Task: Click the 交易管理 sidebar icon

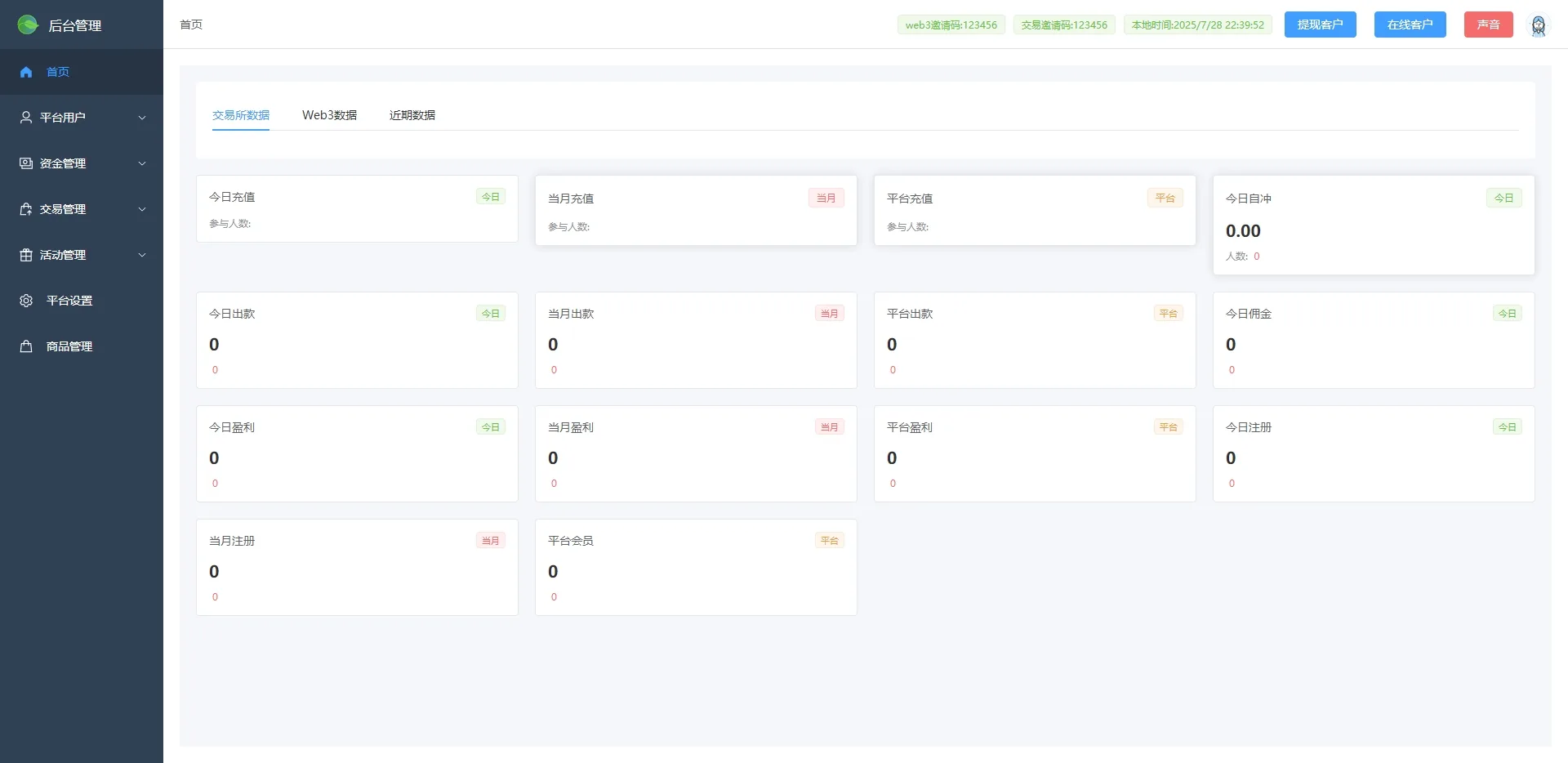Action: tap(26, 209)
